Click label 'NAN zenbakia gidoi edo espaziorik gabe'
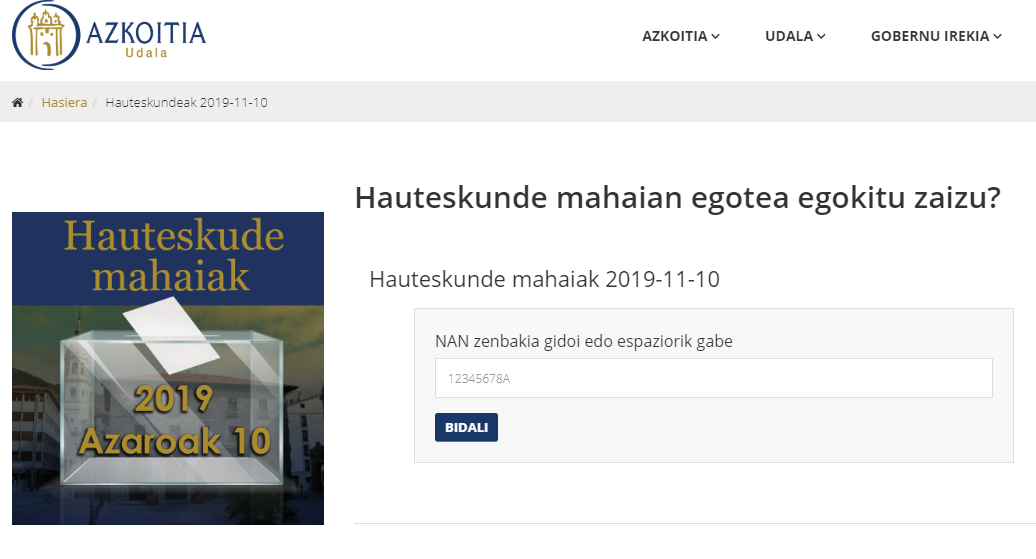 point(583,342)
